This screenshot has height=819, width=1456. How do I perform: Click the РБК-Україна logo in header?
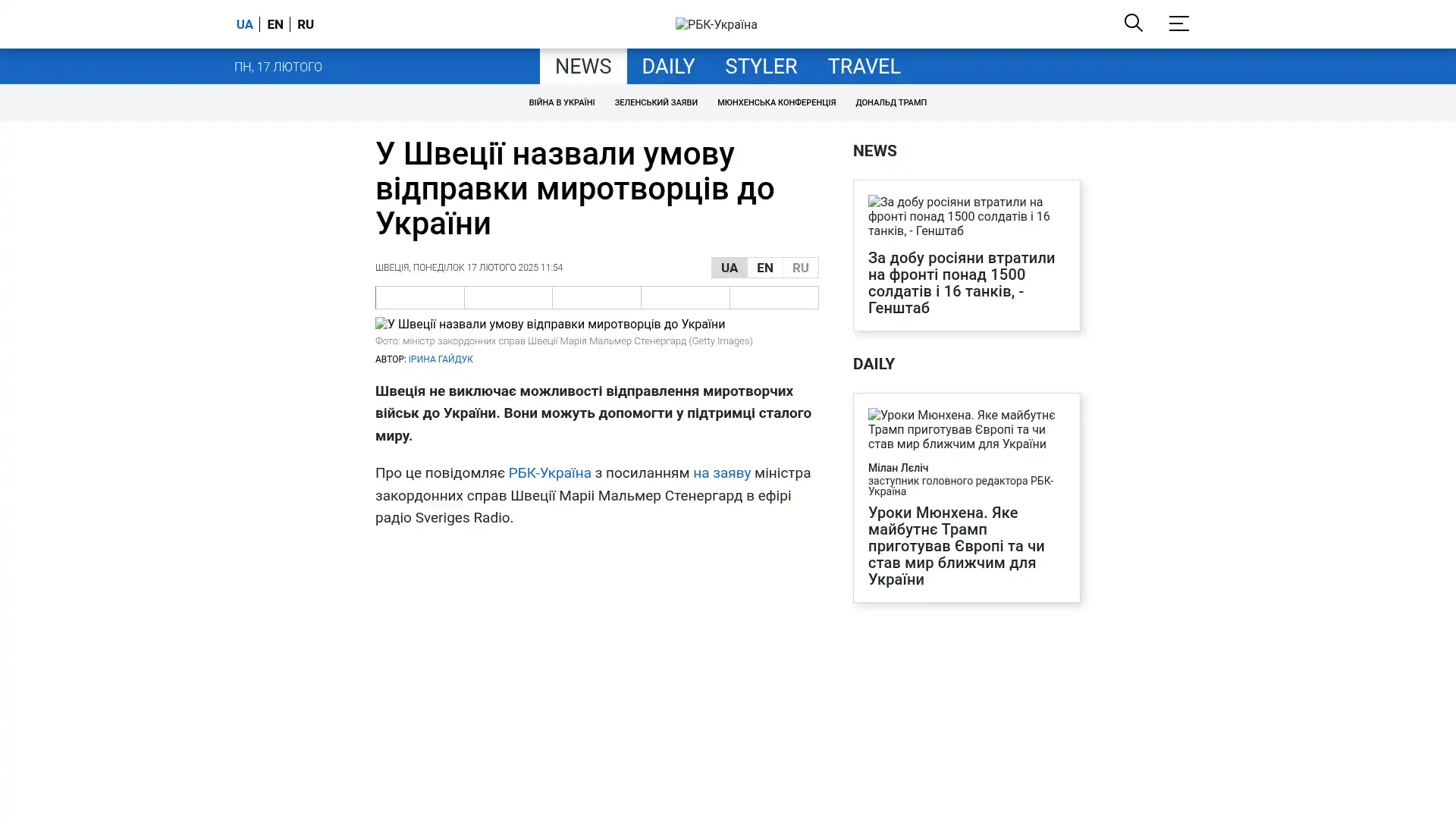pos(716,24)
